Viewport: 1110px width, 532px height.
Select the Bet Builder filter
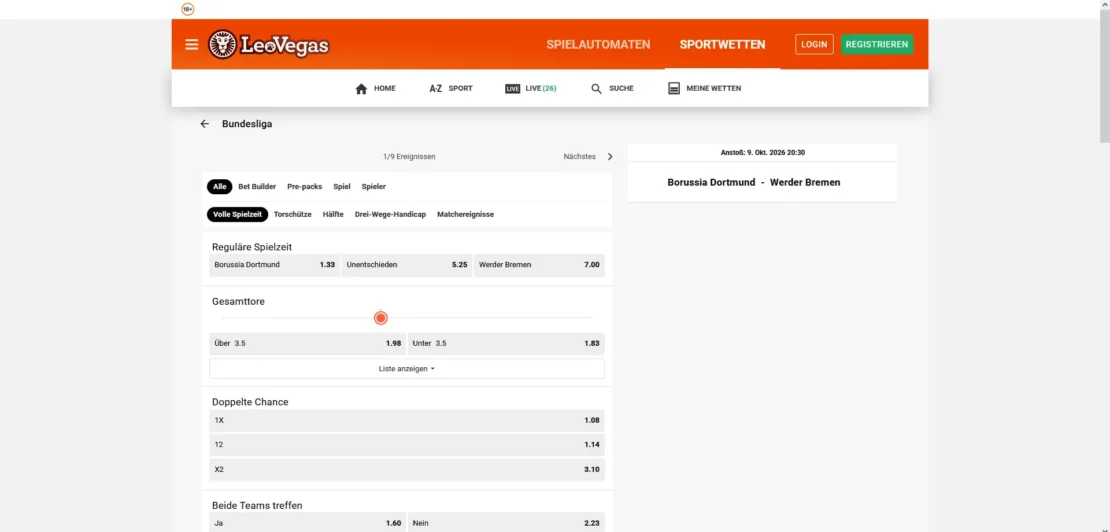click(257, 187)
